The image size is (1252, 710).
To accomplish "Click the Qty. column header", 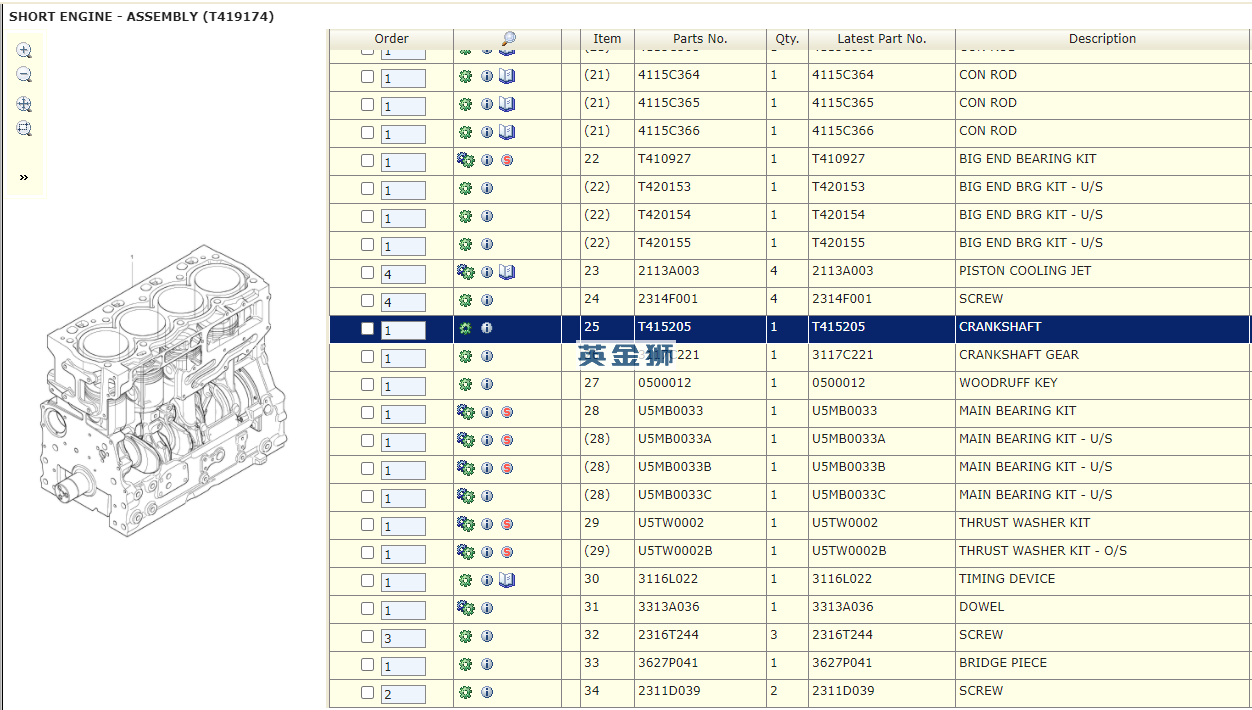I will 787,39.
